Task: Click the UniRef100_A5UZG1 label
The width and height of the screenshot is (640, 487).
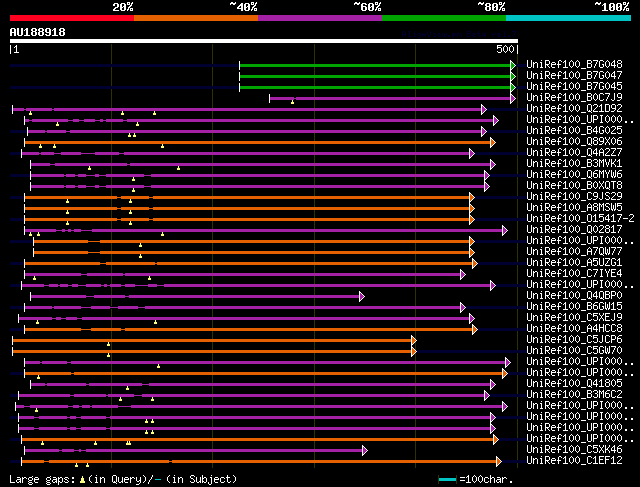Action: [x=574, y=263]
